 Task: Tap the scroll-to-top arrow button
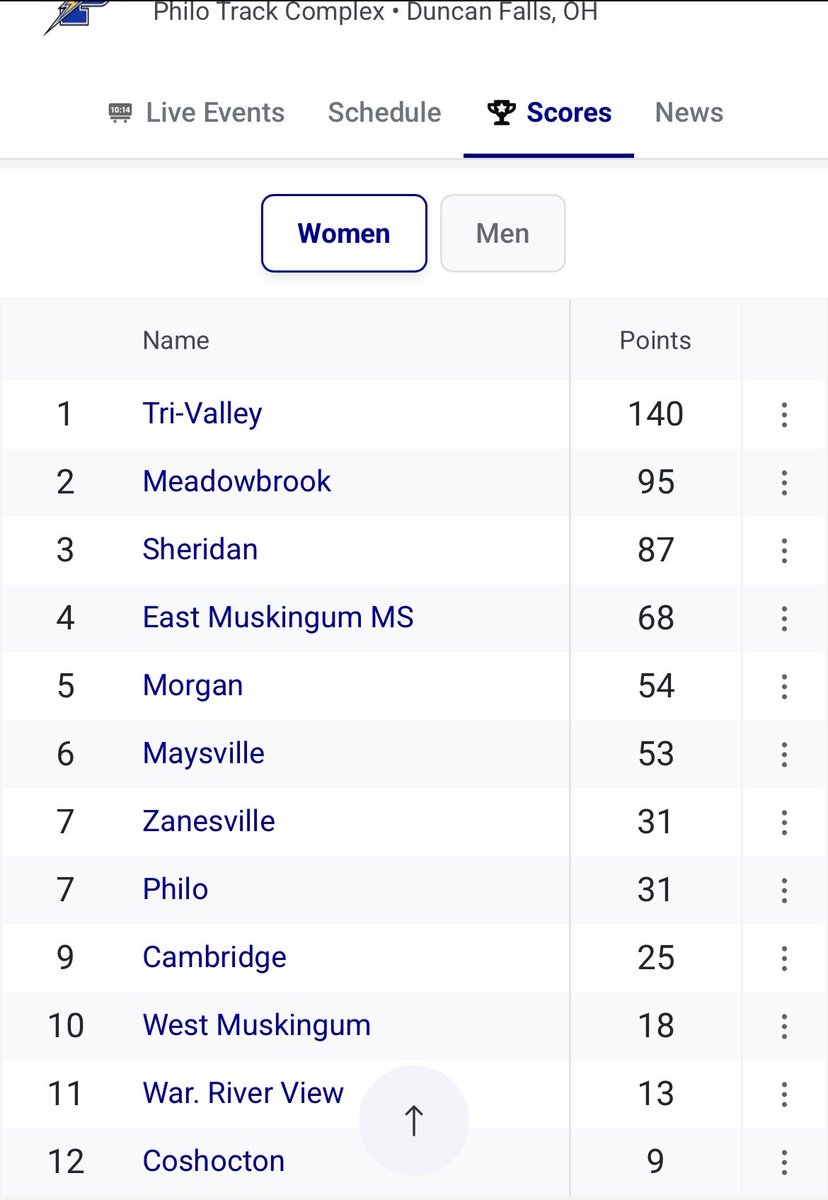[414, 1120]
